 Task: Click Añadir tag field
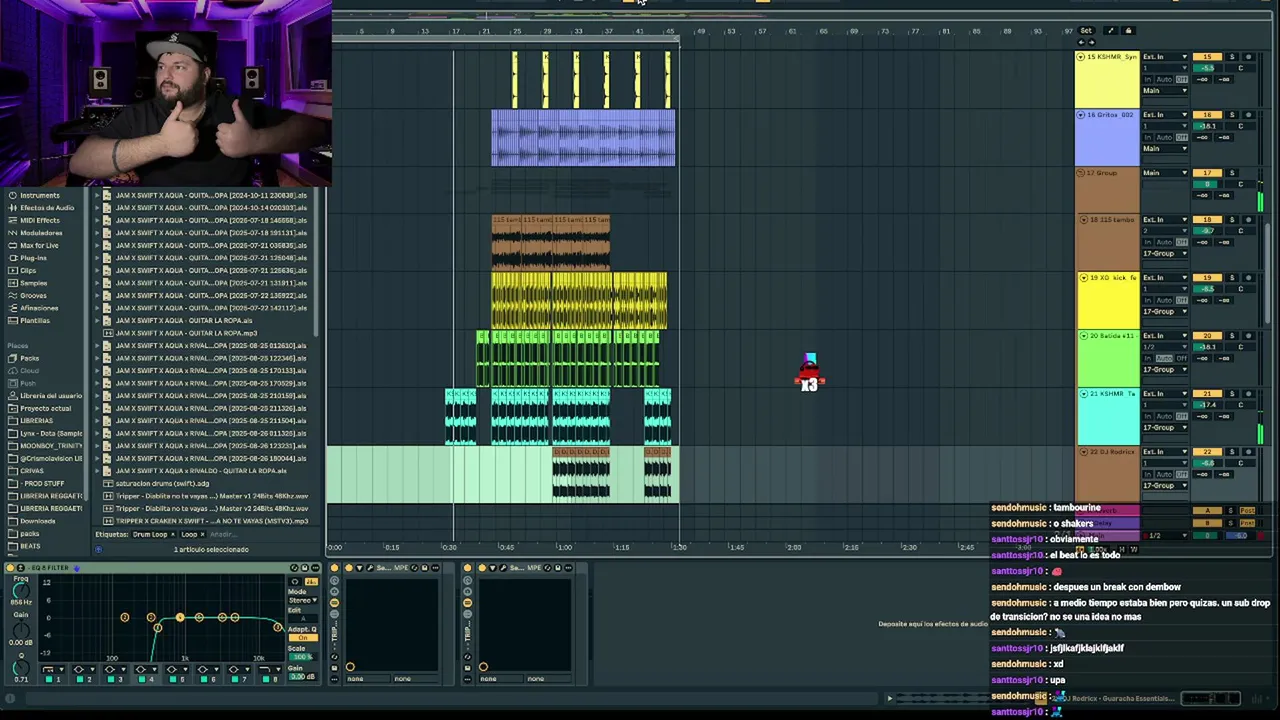coord(224,534)
